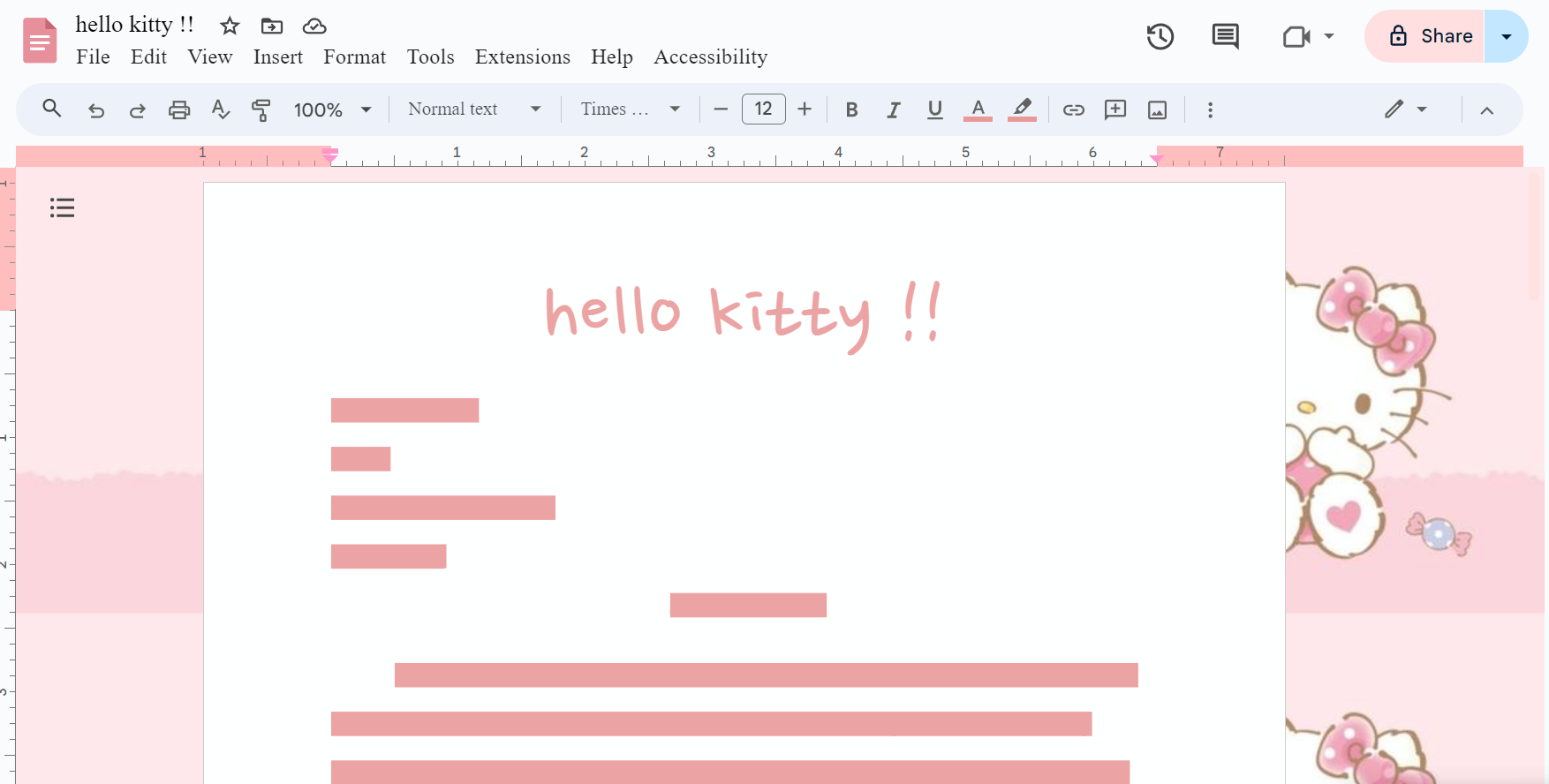Undo the last action
The width and height of the screenshot is (1549, 784).
(x=96, y=109)
